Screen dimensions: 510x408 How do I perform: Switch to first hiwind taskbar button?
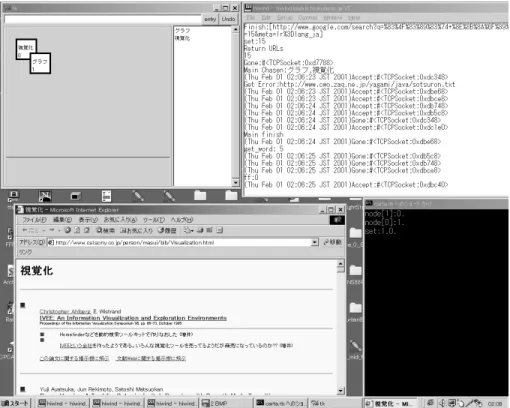click(62, 403)
